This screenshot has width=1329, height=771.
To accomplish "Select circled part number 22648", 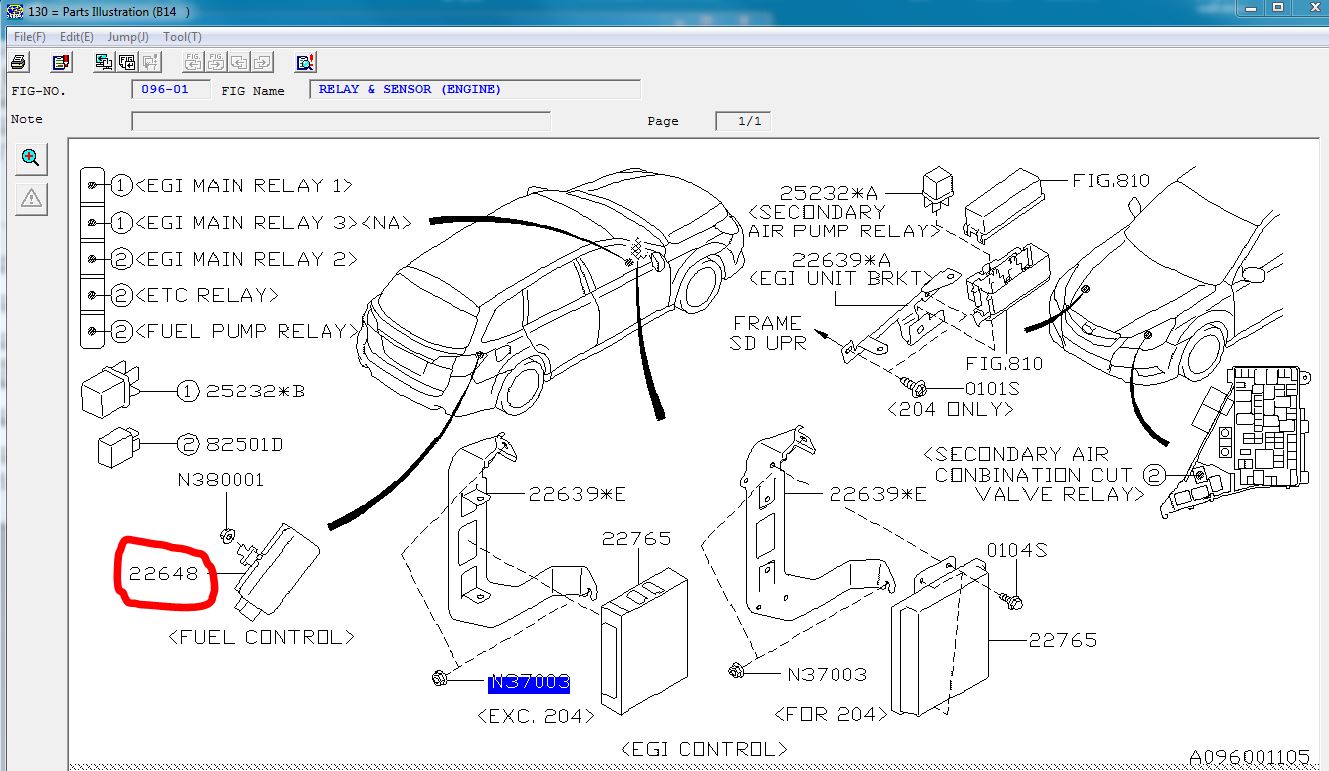I will [x=163, y=574].
